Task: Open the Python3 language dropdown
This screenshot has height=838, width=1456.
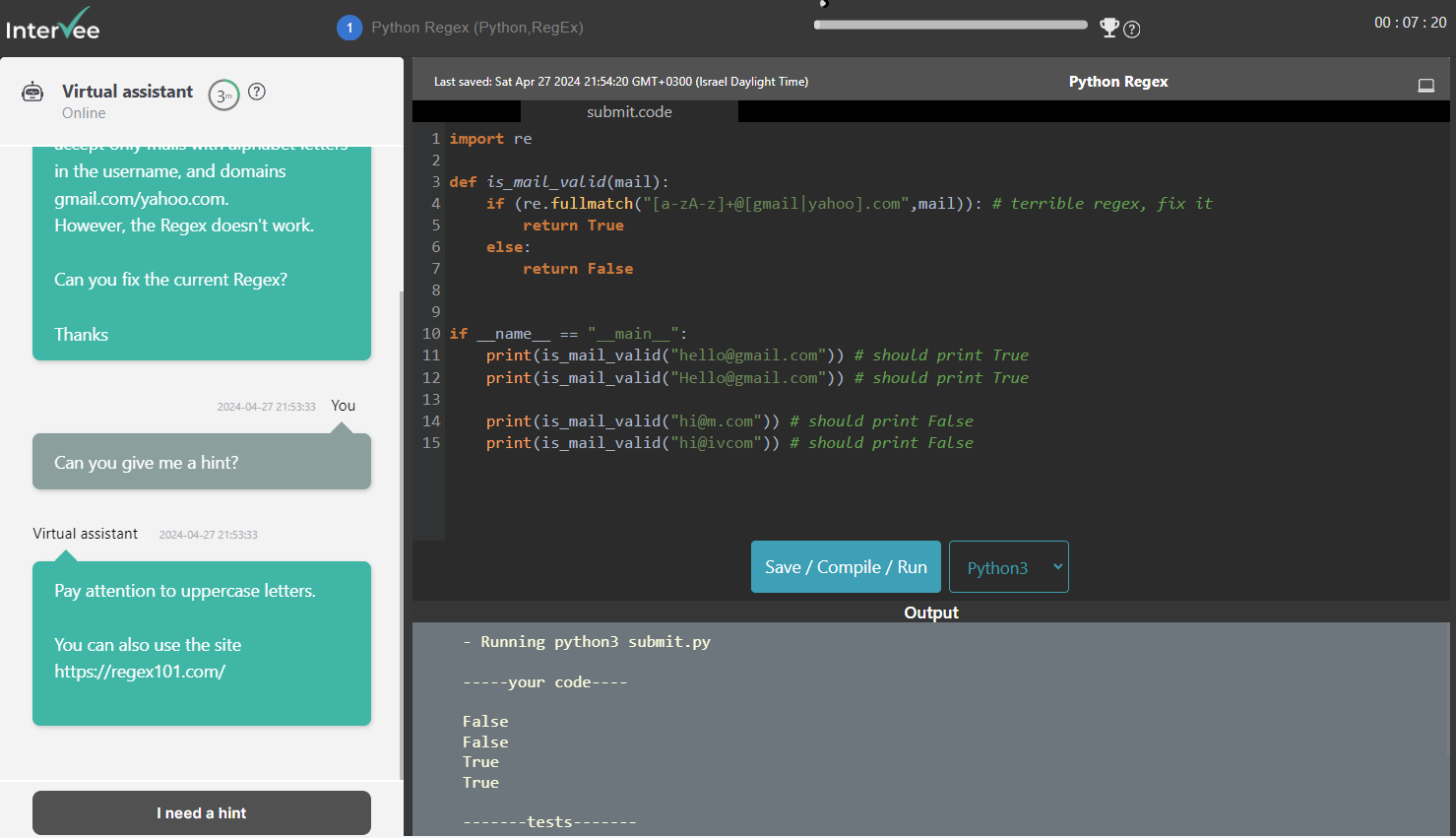Action: 1008,566
